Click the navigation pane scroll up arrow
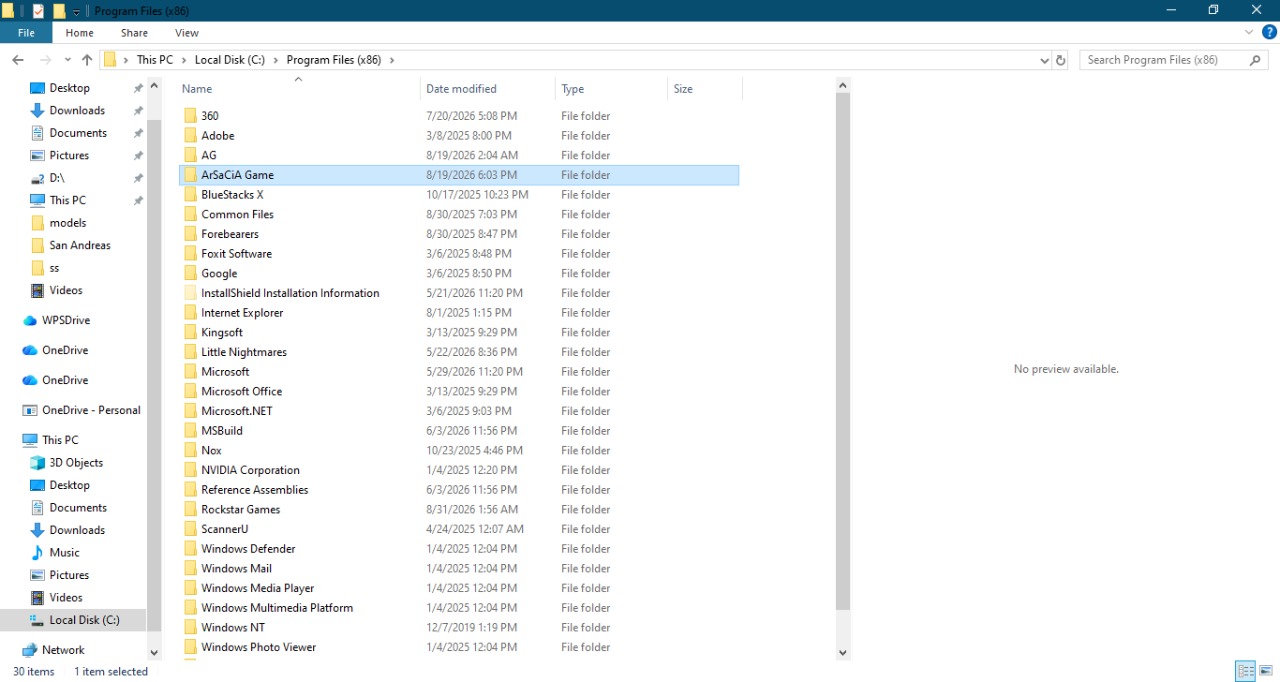The width and height of the screenshot is (1280, 682). click(154, 87)
